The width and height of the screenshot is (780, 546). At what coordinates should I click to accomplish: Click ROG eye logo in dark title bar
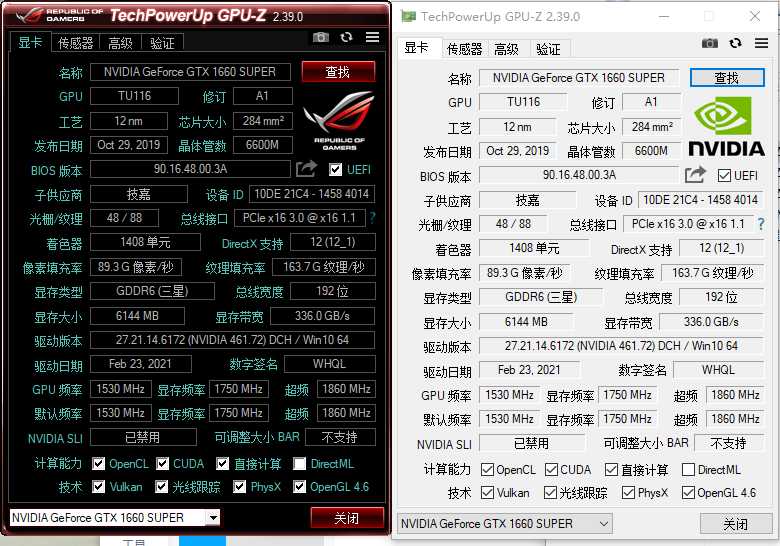[x=29, y=15]
